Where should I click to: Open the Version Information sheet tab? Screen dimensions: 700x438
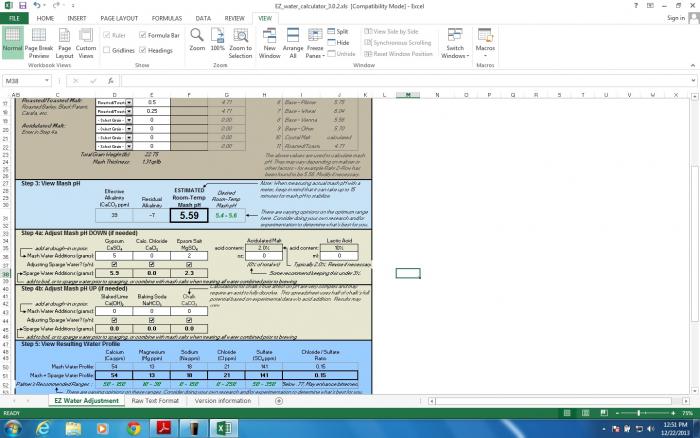(223, 401)
